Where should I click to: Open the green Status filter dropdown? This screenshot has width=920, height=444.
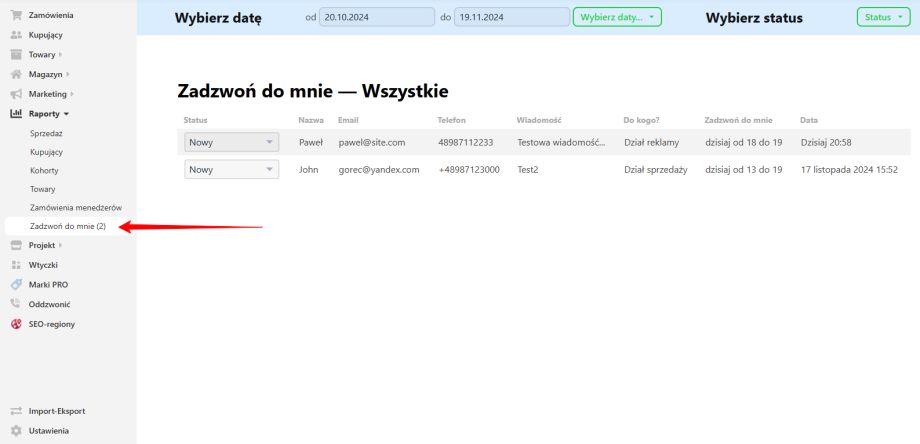[x=884, y=17]
